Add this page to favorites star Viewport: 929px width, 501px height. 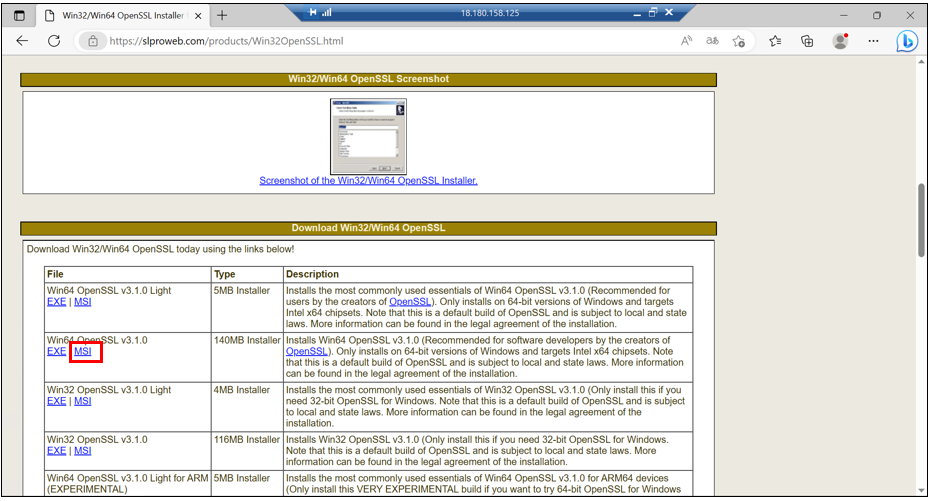(738, 41)
